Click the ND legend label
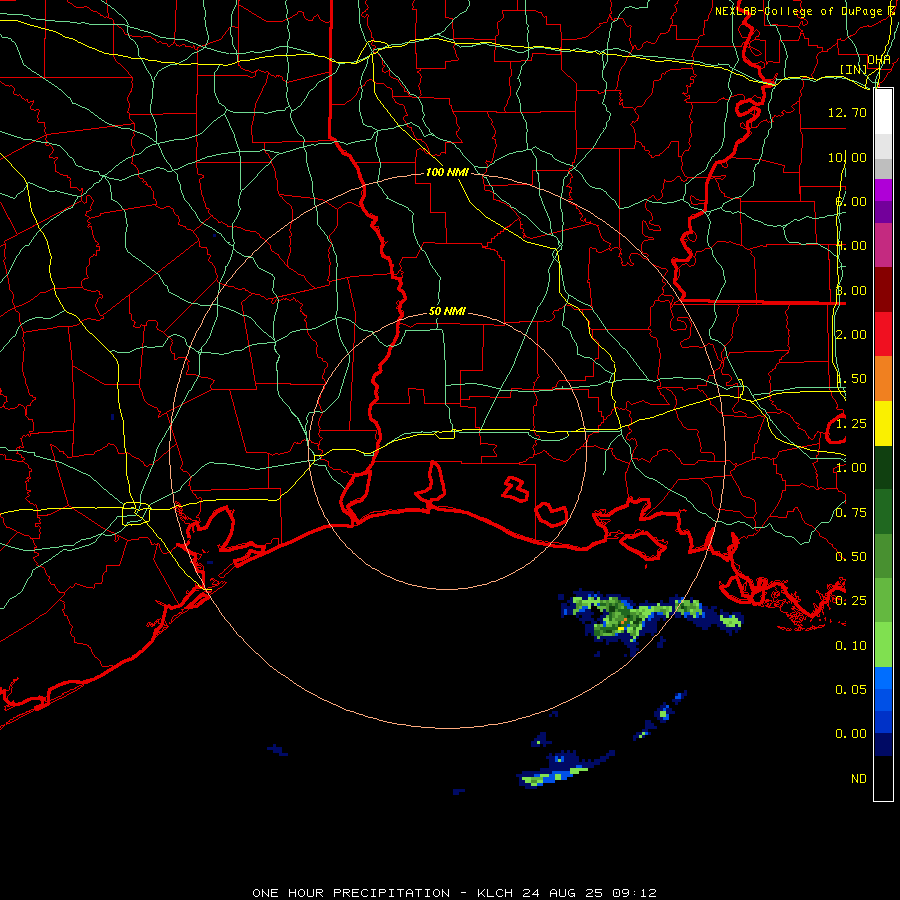Viewport: 900px width, 900px height. [x=859, y=779]
